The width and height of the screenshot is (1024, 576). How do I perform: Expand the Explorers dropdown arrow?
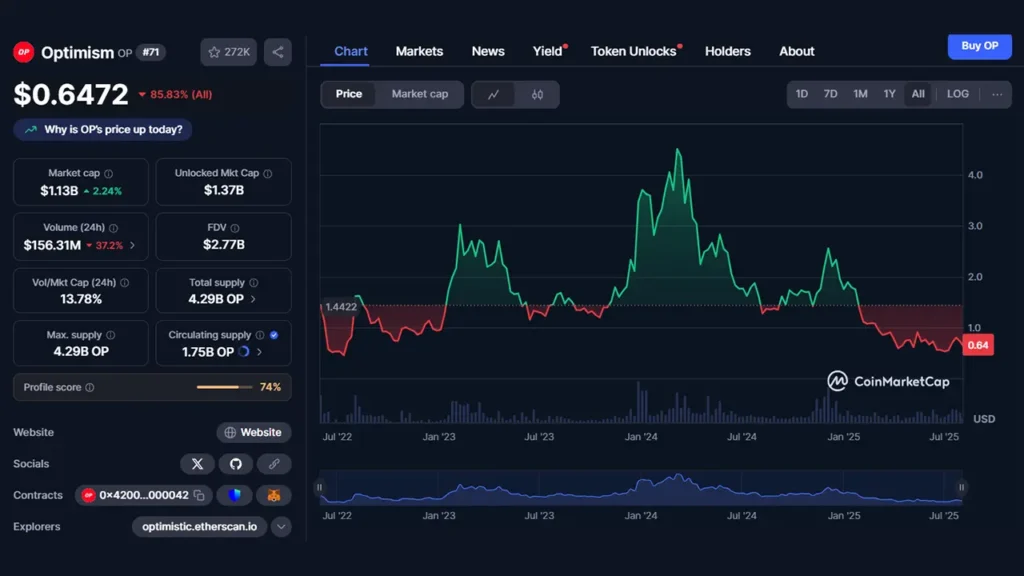[281, 526]
